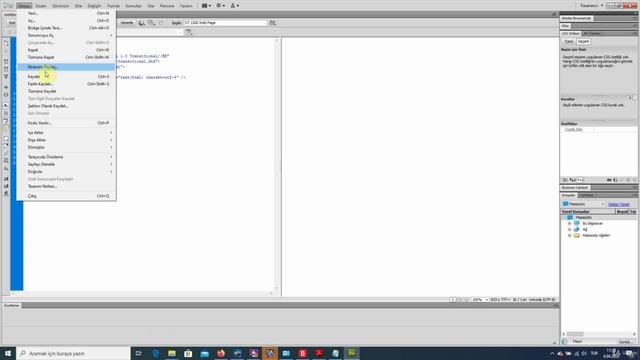Expand the Dönüştür submenu
Viewport: 640px width, 360px height.
(66, 147)
